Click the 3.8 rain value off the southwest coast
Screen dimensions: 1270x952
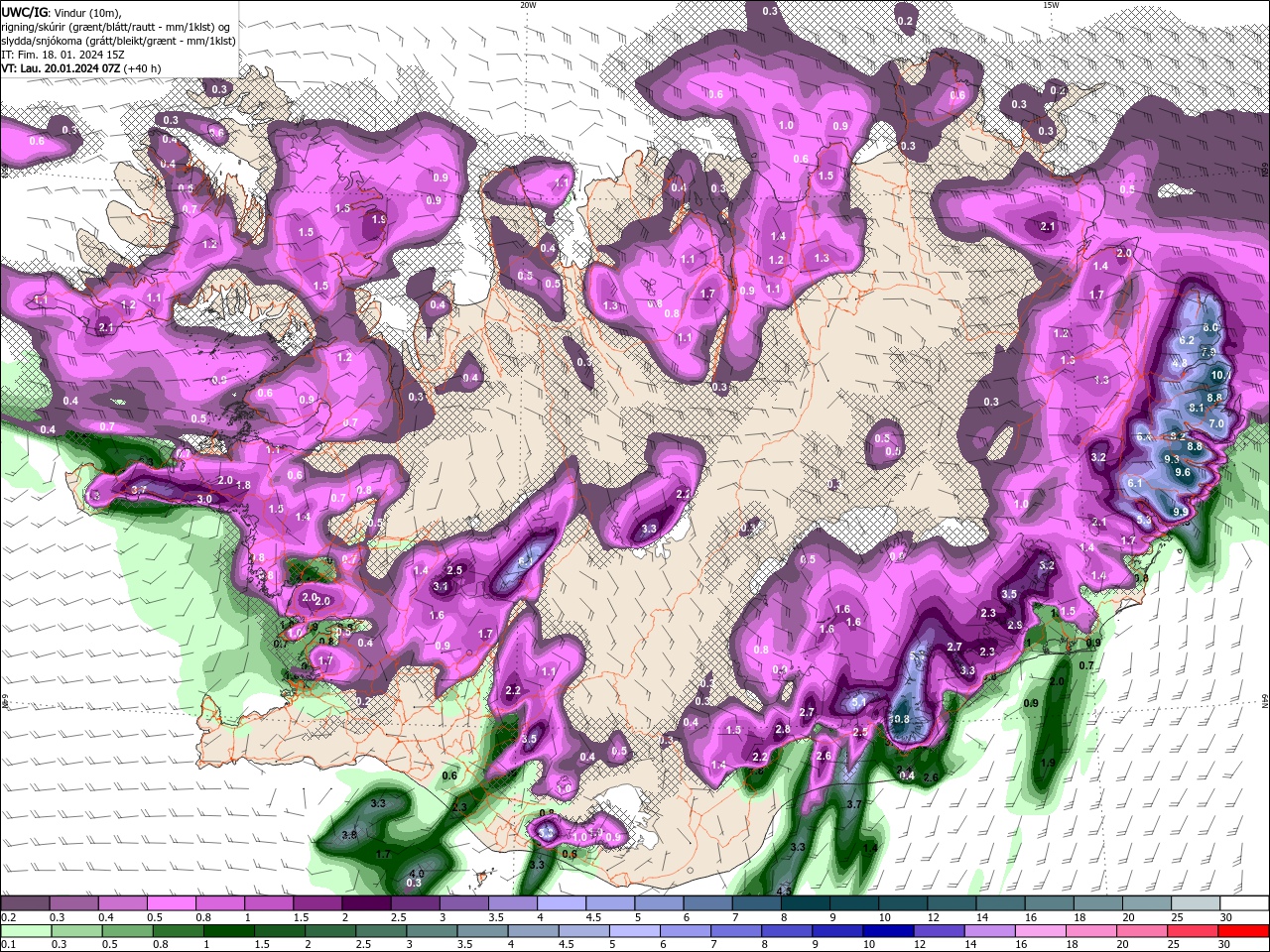click(x=349, y=835)
